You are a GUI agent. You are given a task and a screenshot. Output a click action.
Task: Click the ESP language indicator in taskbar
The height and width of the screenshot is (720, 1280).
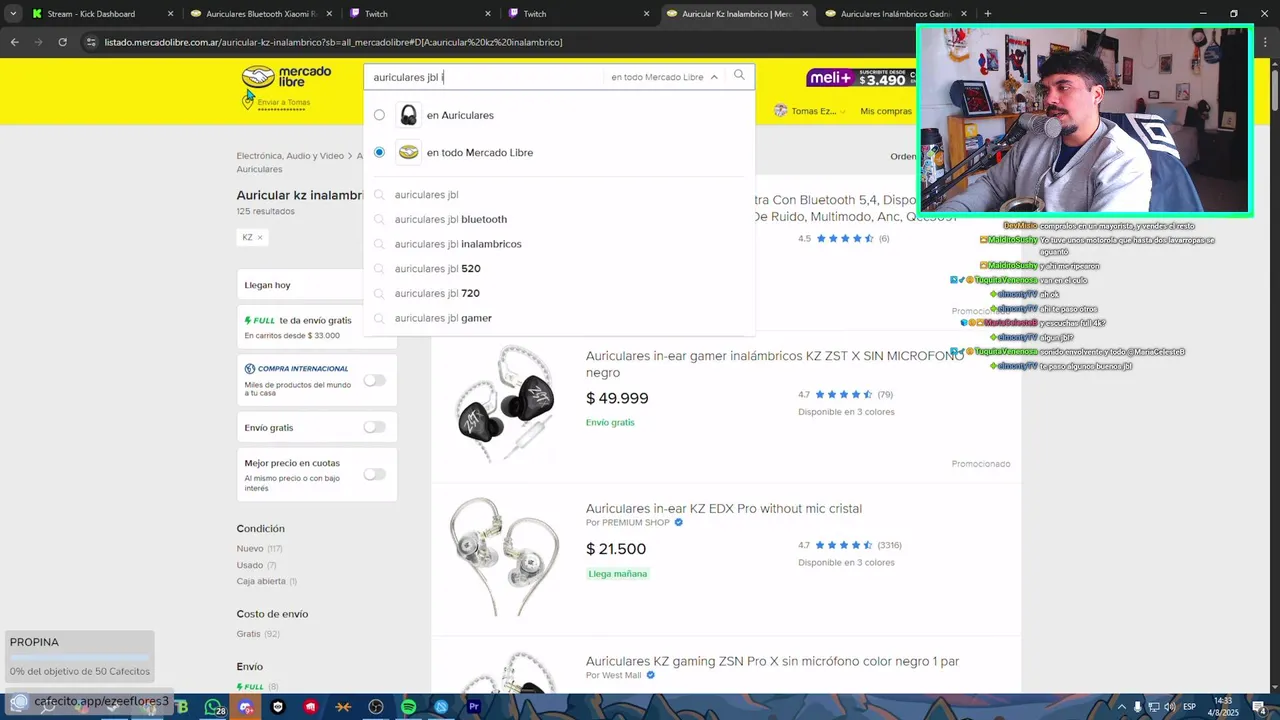tap(1190, 707)
